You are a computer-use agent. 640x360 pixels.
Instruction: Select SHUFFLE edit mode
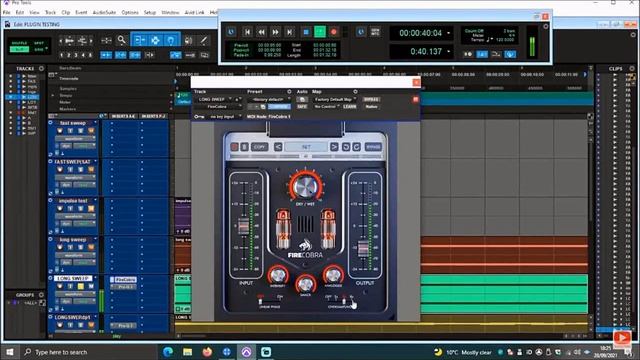(x=19, y=43)
